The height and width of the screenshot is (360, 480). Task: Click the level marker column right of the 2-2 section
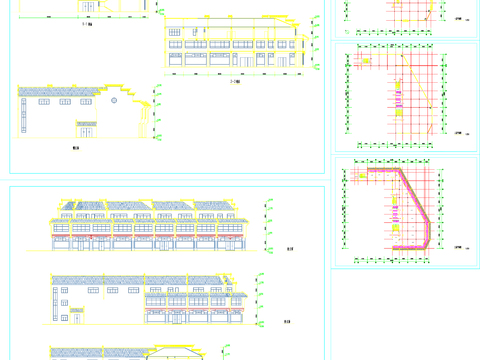(316, 42)
